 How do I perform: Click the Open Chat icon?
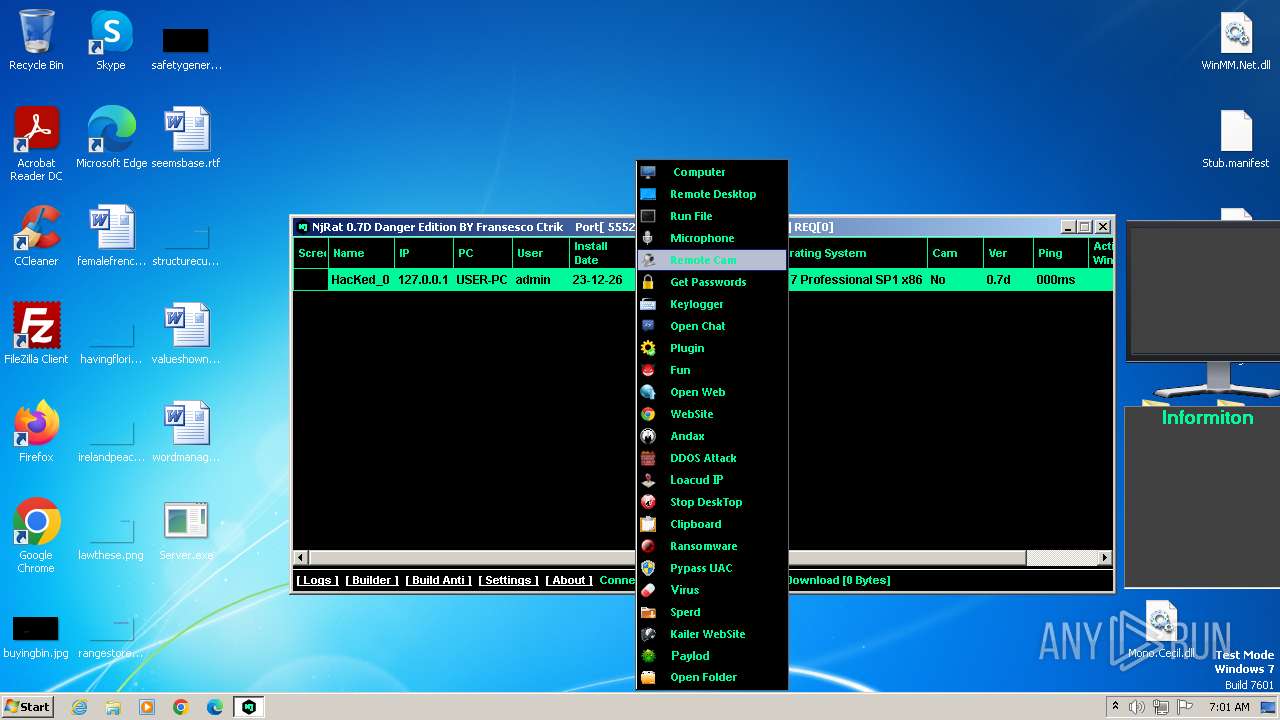(x=648, y=326)
